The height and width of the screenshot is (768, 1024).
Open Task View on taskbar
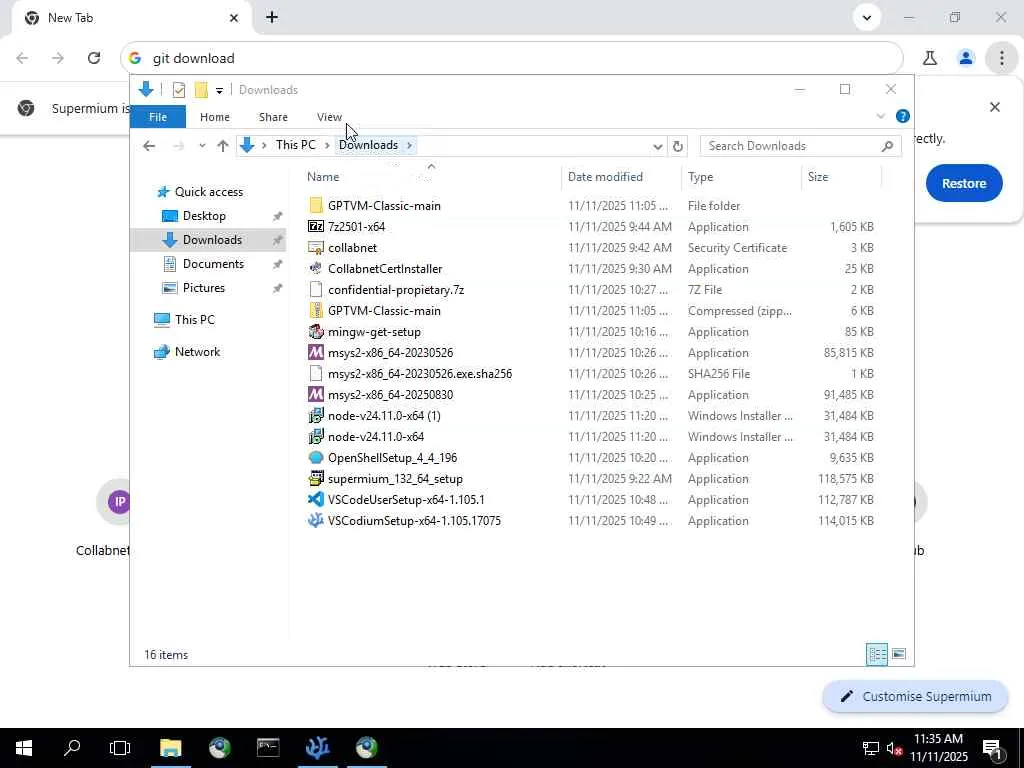(120, 748)
